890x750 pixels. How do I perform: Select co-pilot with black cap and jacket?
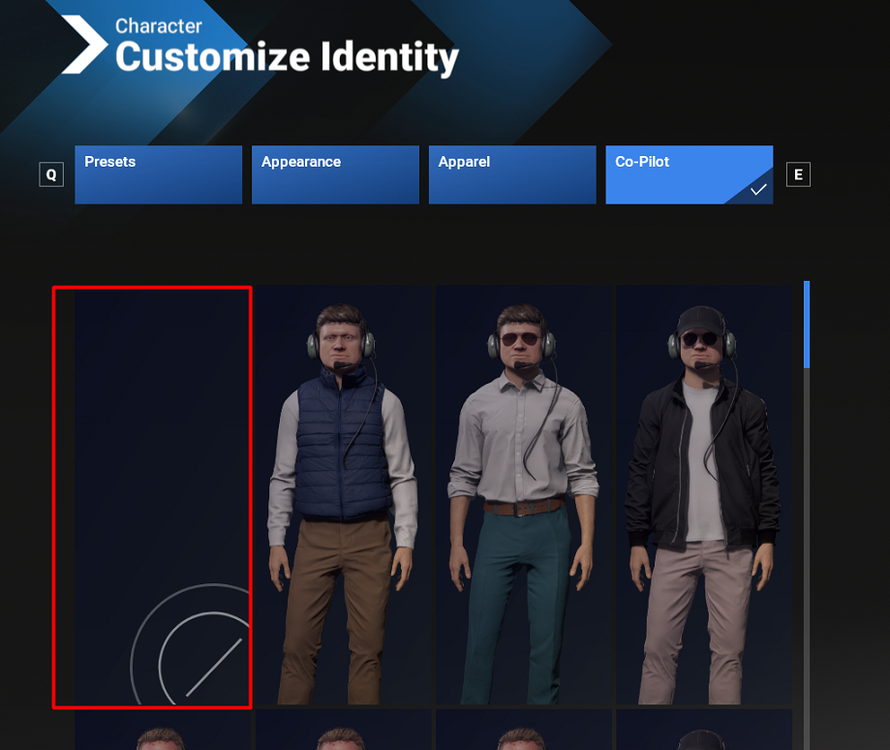[703, 496]
